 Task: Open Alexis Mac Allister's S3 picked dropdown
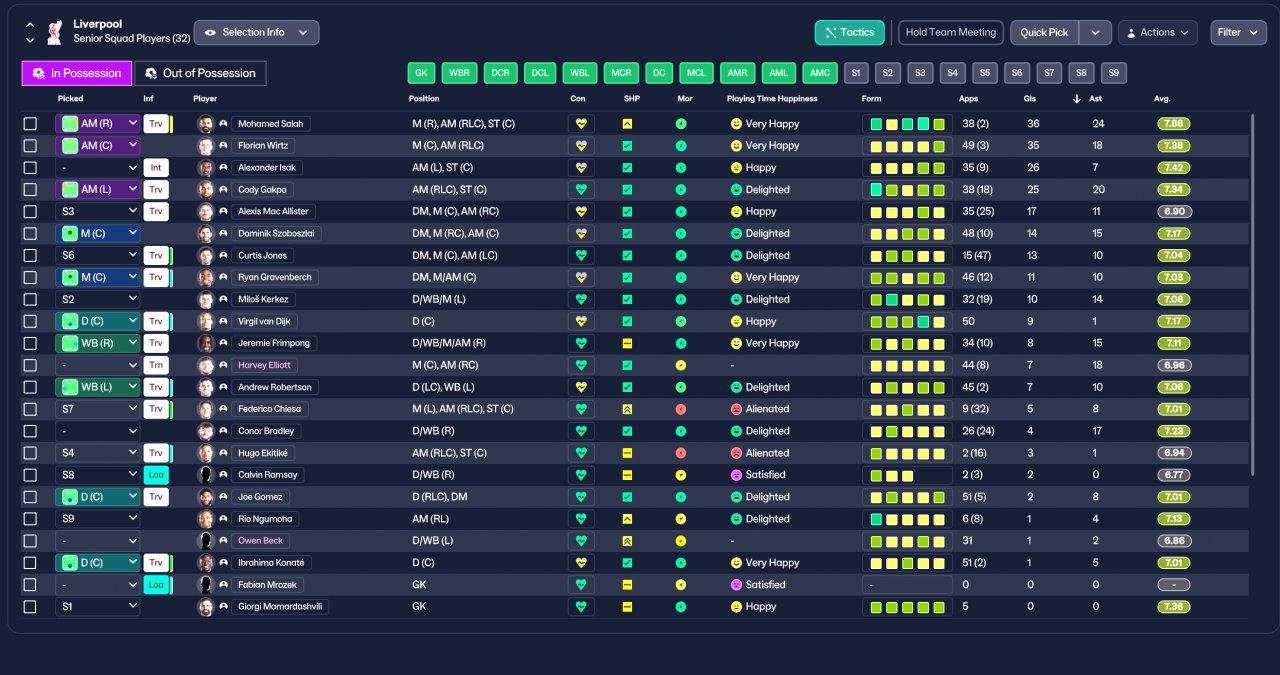tap(98, 212)
